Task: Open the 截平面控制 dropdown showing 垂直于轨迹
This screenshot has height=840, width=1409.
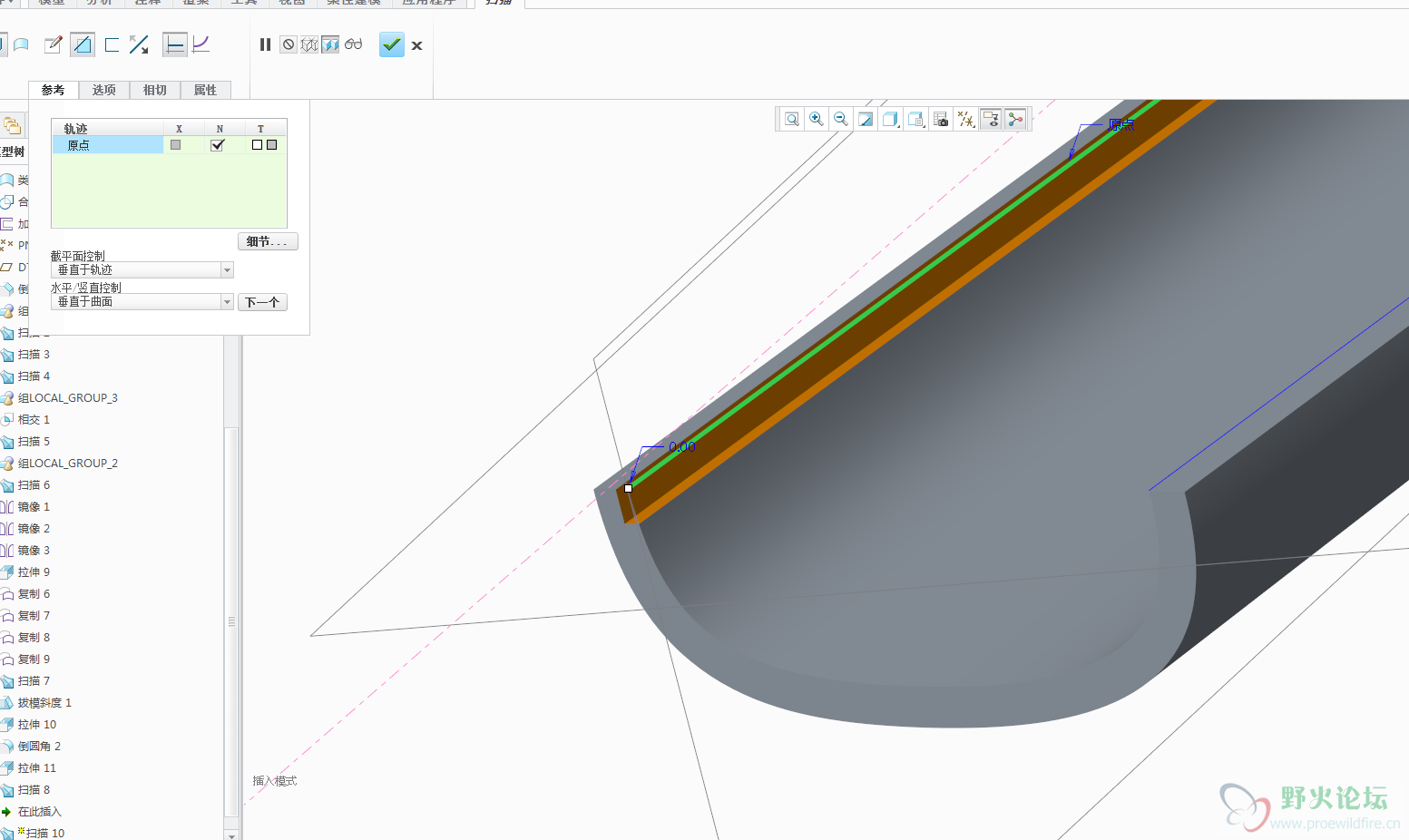Action: [142, 270]
